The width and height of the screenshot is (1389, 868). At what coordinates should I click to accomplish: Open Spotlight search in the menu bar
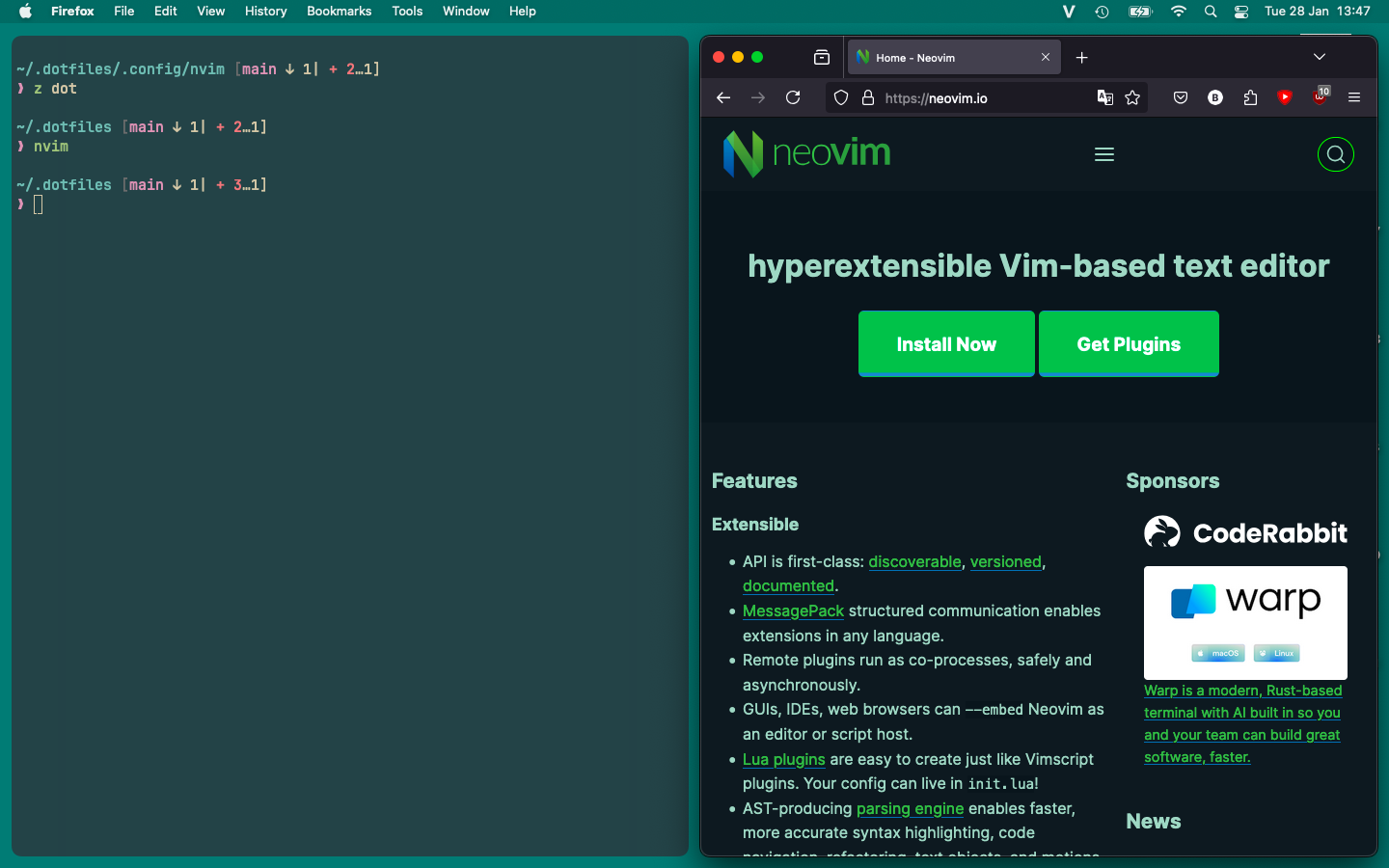[1211, 12]
